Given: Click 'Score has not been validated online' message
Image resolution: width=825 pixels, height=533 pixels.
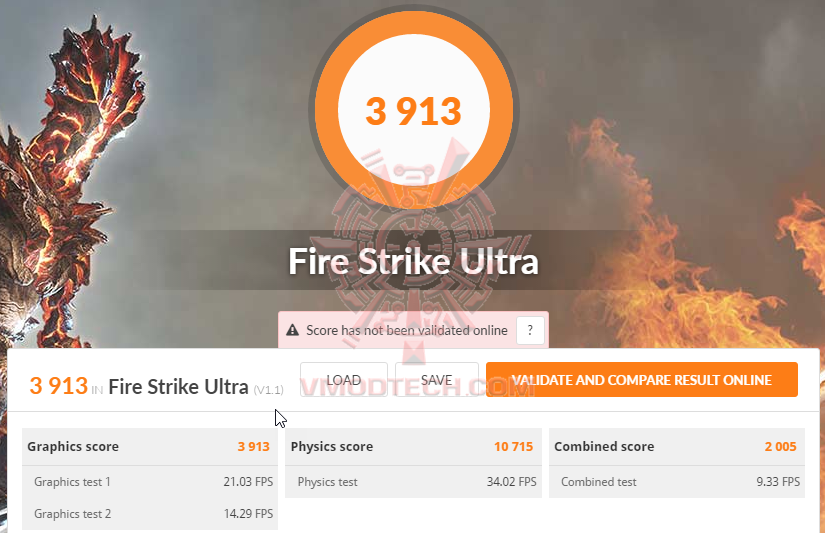Looking at the screenshot, I should [407, 330].
